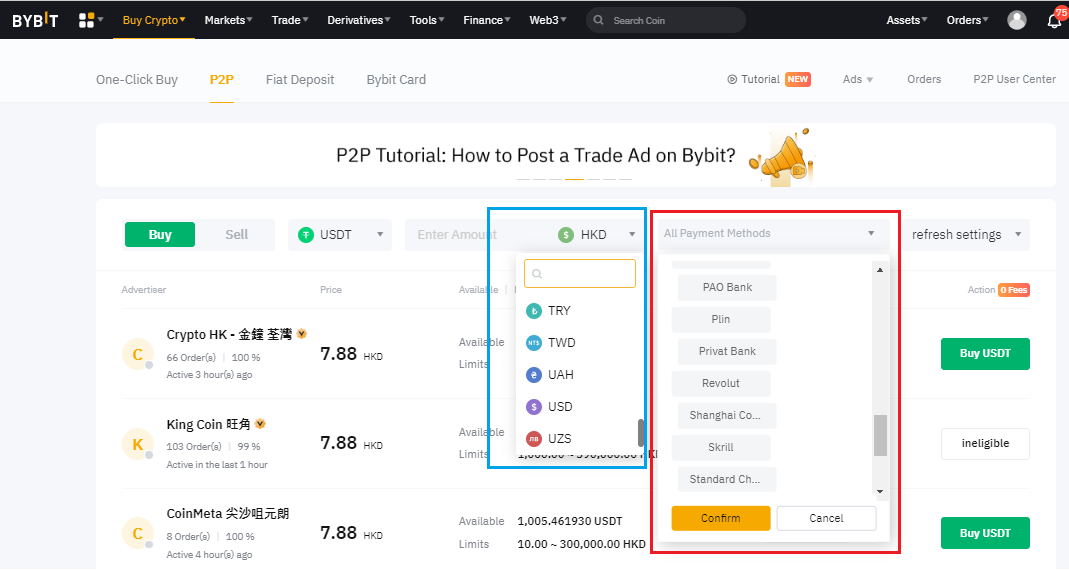Image resolution: width=1069 pixels, height=571 pixels.
Task: Click the HKD currency icon
Action: (x=566, y=235)
